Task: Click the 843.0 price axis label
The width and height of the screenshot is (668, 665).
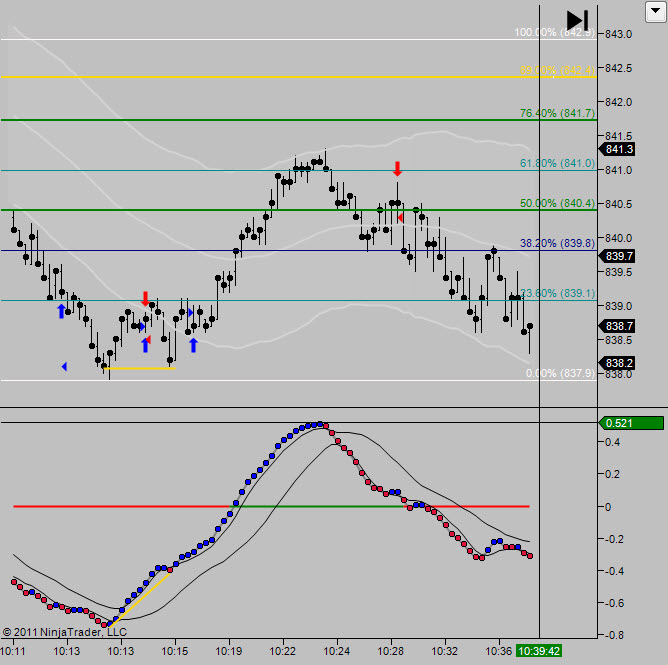Action: tap(619, 34)
